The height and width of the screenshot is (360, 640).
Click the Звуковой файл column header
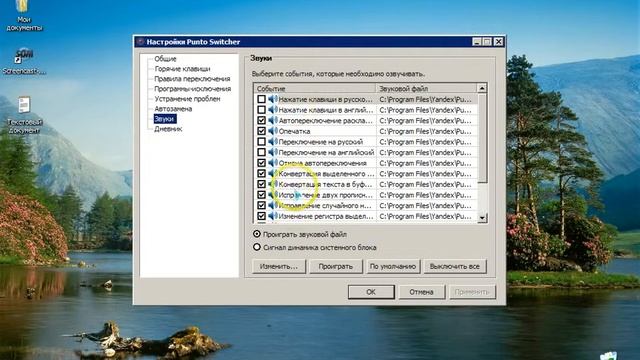coord(426,88)
